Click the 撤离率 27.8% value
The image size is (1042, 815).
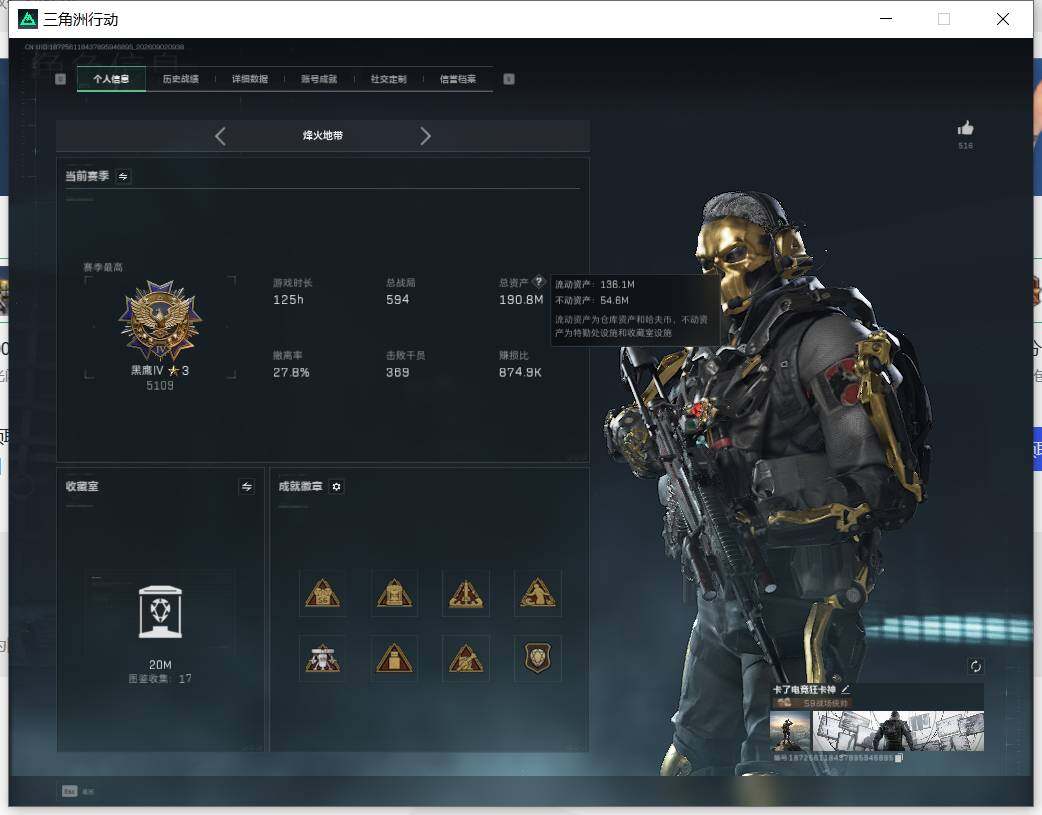coord(291,372)
